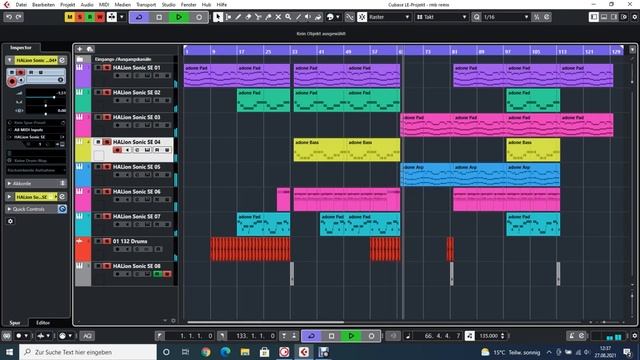
Task: Open the Inspector settings gear
Action: [x=11, y=221]
